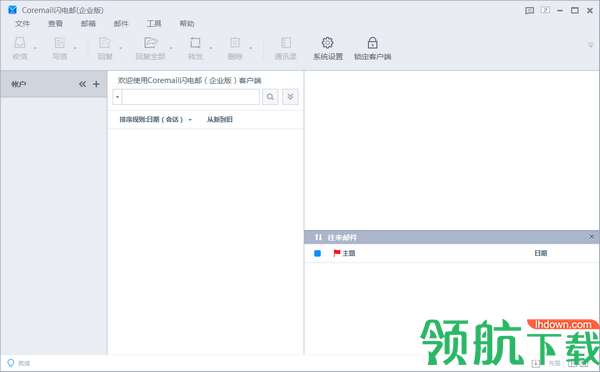Click the 就绪 status text
The height and width of the screenshot is (372, 600).
coord(24,363)
